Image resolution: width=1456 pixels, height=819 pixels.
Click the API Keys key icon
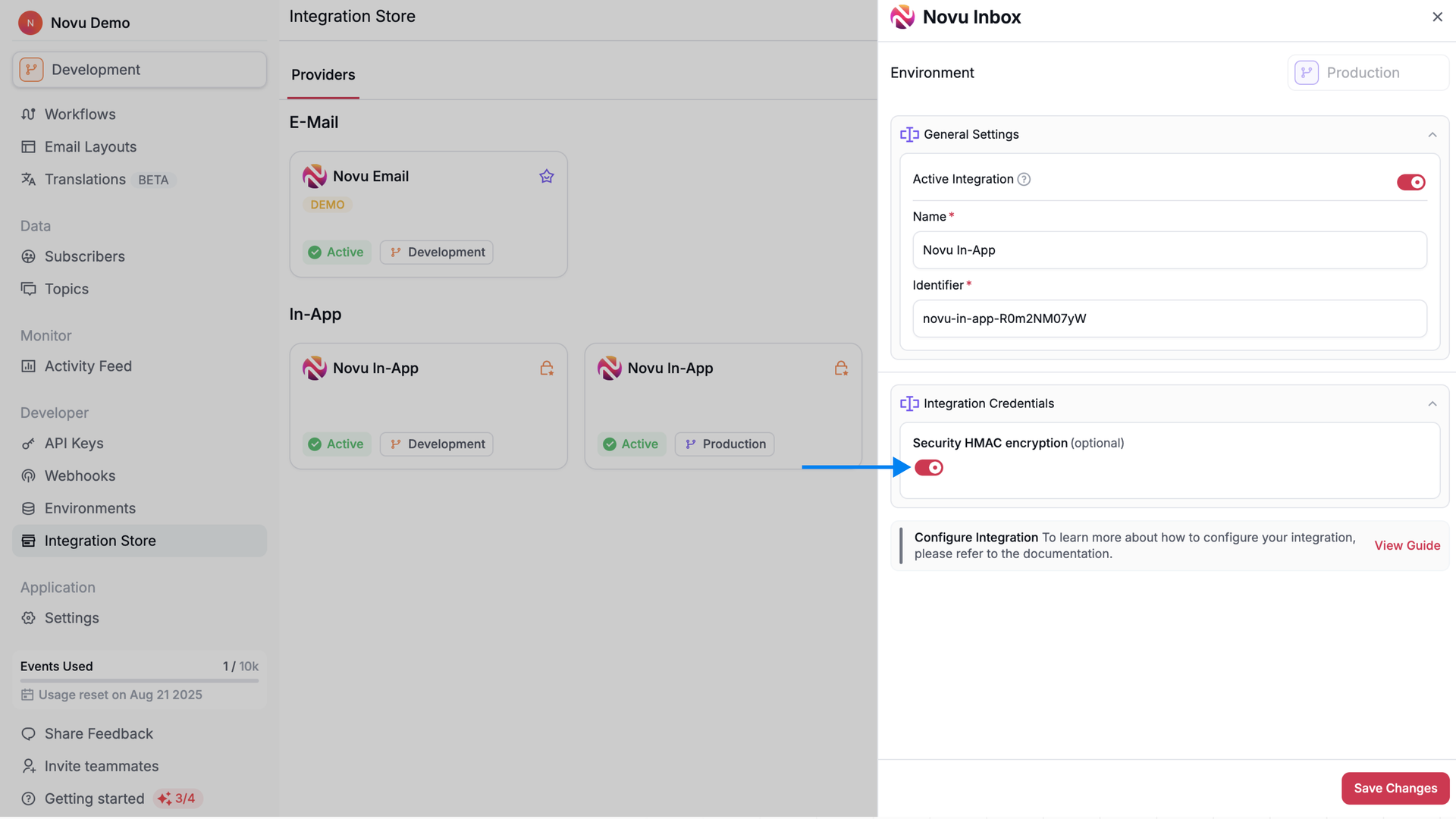coord(28,443)
